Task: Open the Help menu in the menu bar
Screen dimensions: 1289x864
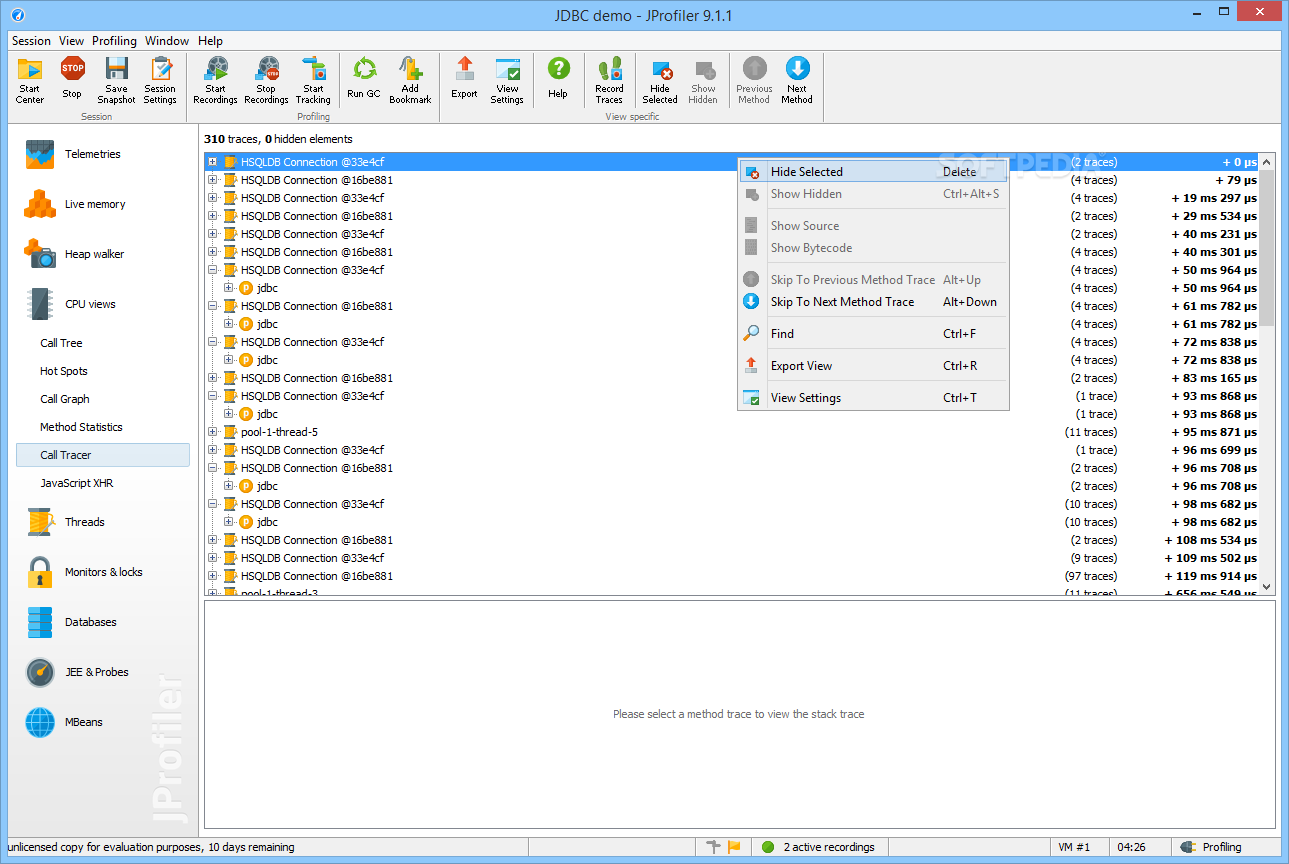Action: coord(210,41)
